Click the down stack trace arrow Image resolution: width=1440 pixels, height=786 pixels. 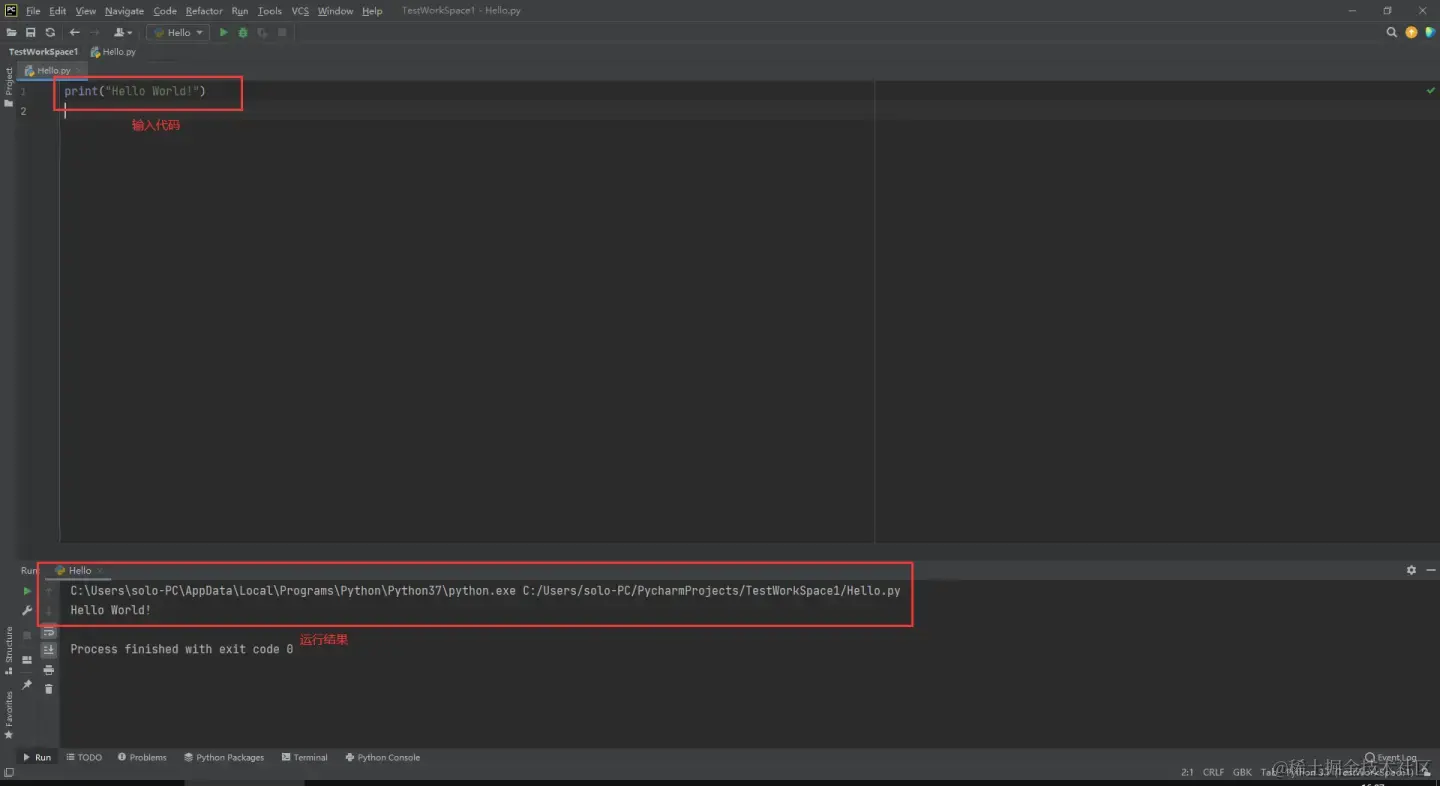(48, 611)
